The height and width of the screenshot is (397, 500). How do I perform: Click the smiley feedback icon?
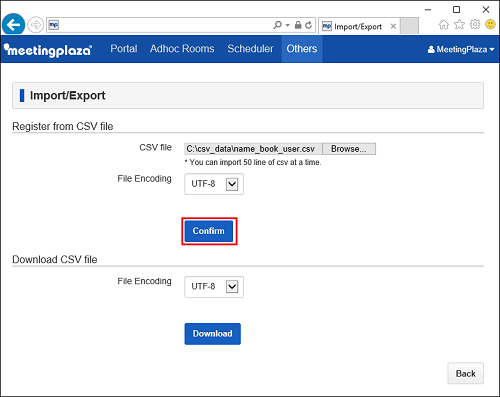coord(490,24)
